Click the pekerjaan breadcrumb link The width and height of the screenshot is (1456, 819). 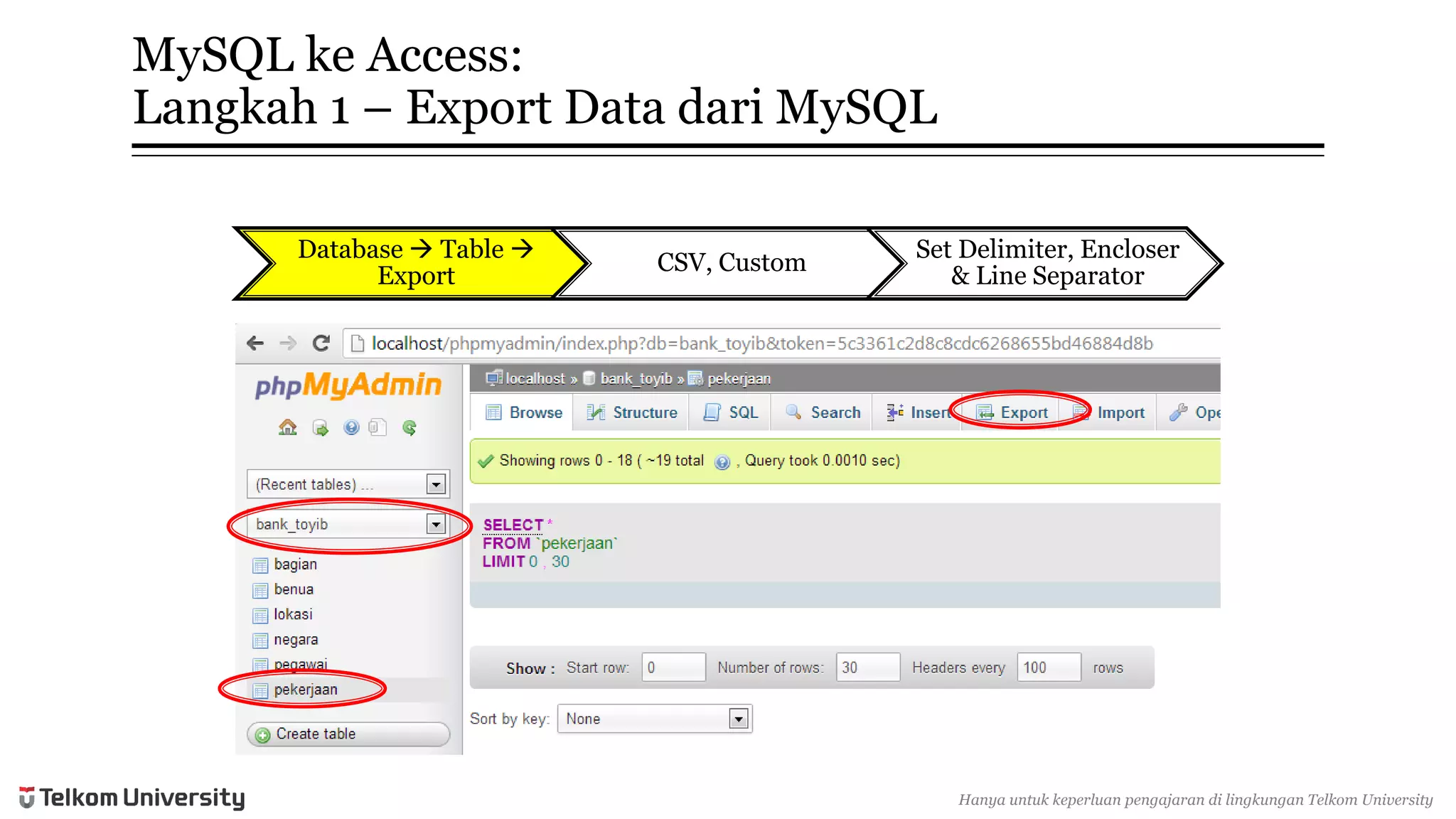click(739, 378)
